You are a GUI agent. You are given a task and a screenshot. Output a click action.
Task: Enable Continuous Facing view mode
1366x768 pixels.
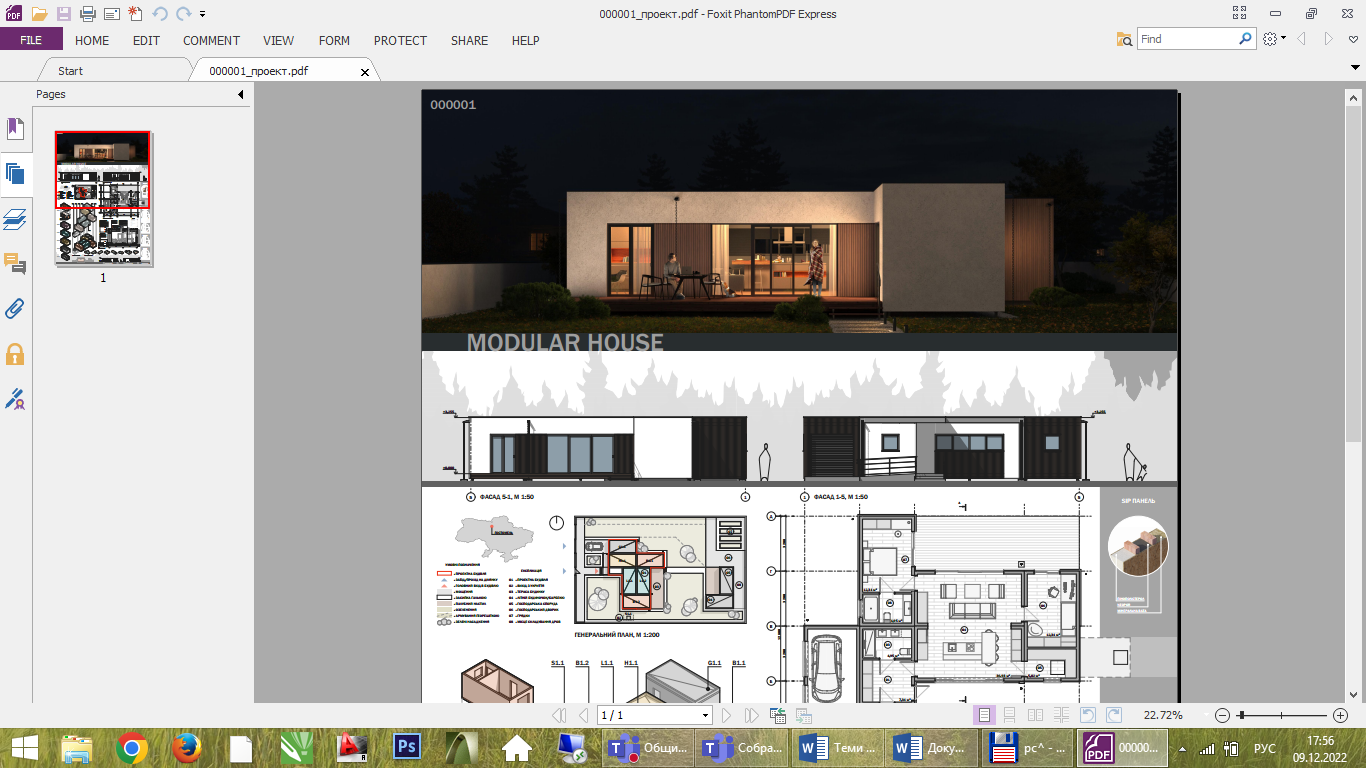point(1060,715)
